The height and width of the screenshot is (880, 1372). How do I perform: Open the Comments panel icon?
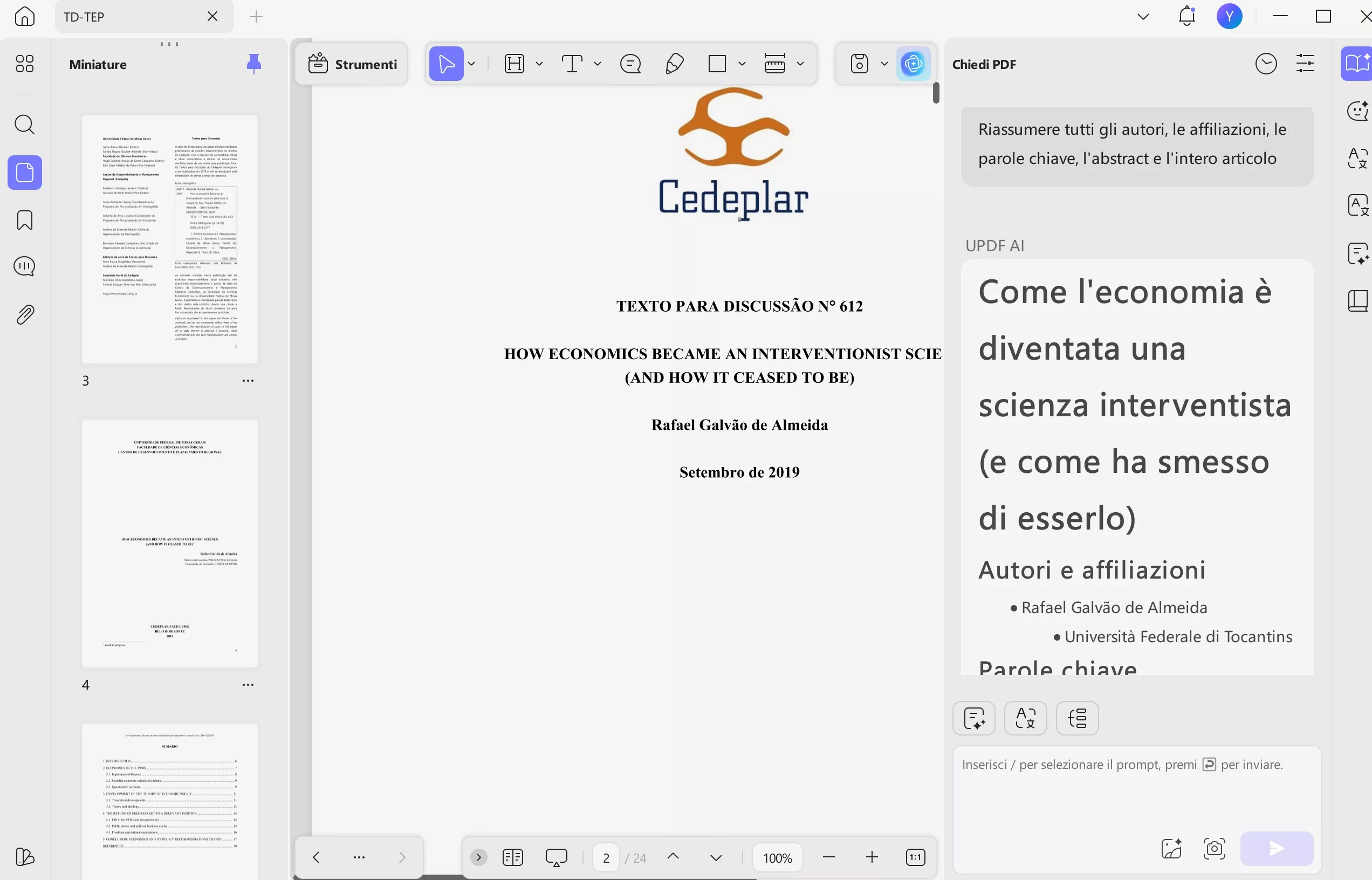tap(25, 266)
